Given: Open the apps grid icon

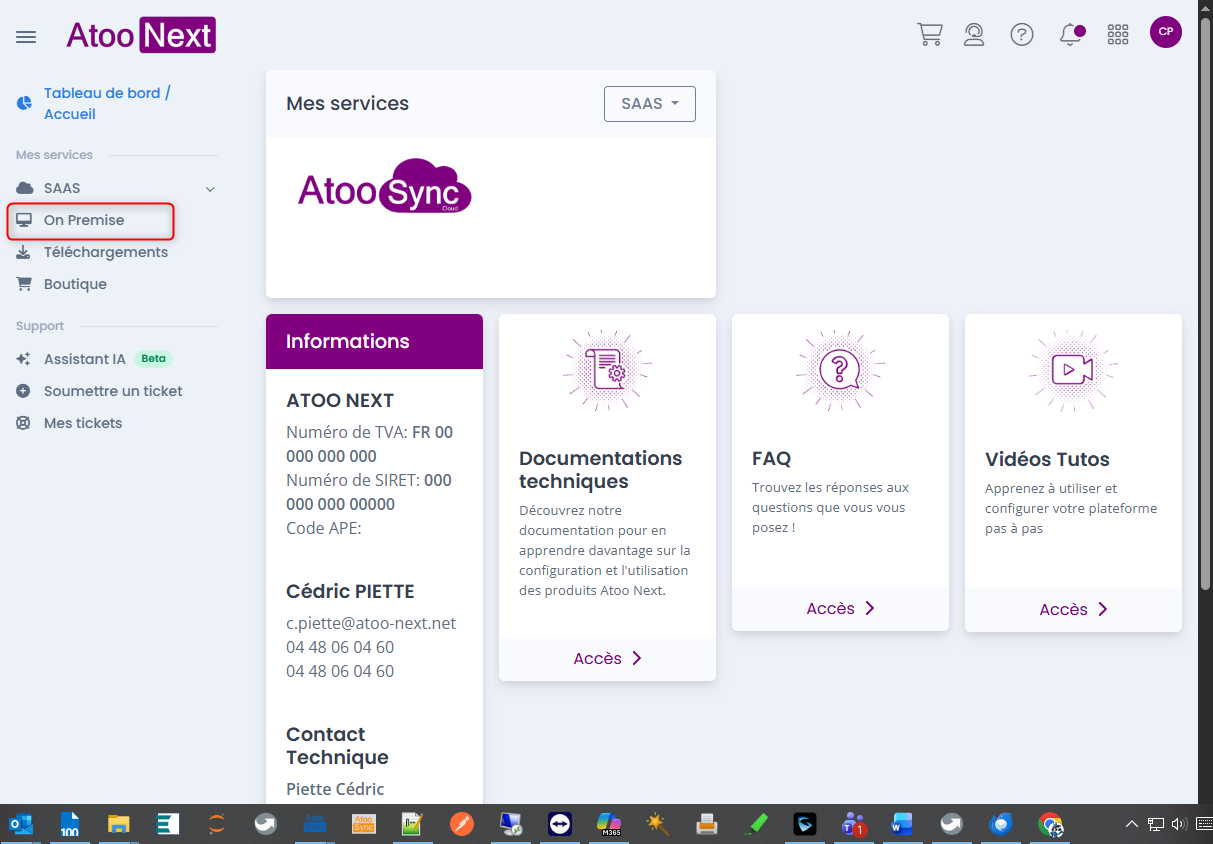Looking at the screenshot, I should pos(1118,35).
